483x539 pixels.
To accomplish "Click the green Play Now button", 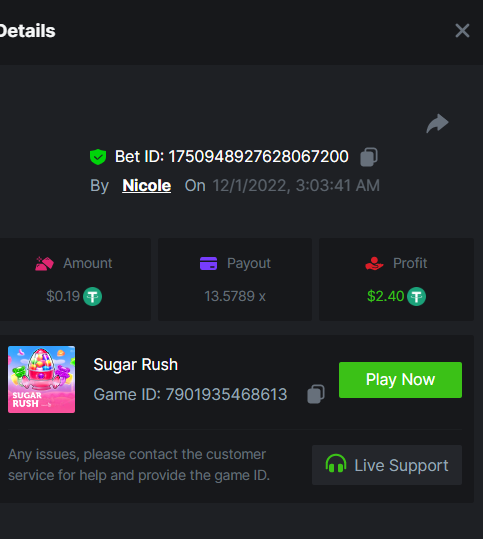I will pos(400,380).
